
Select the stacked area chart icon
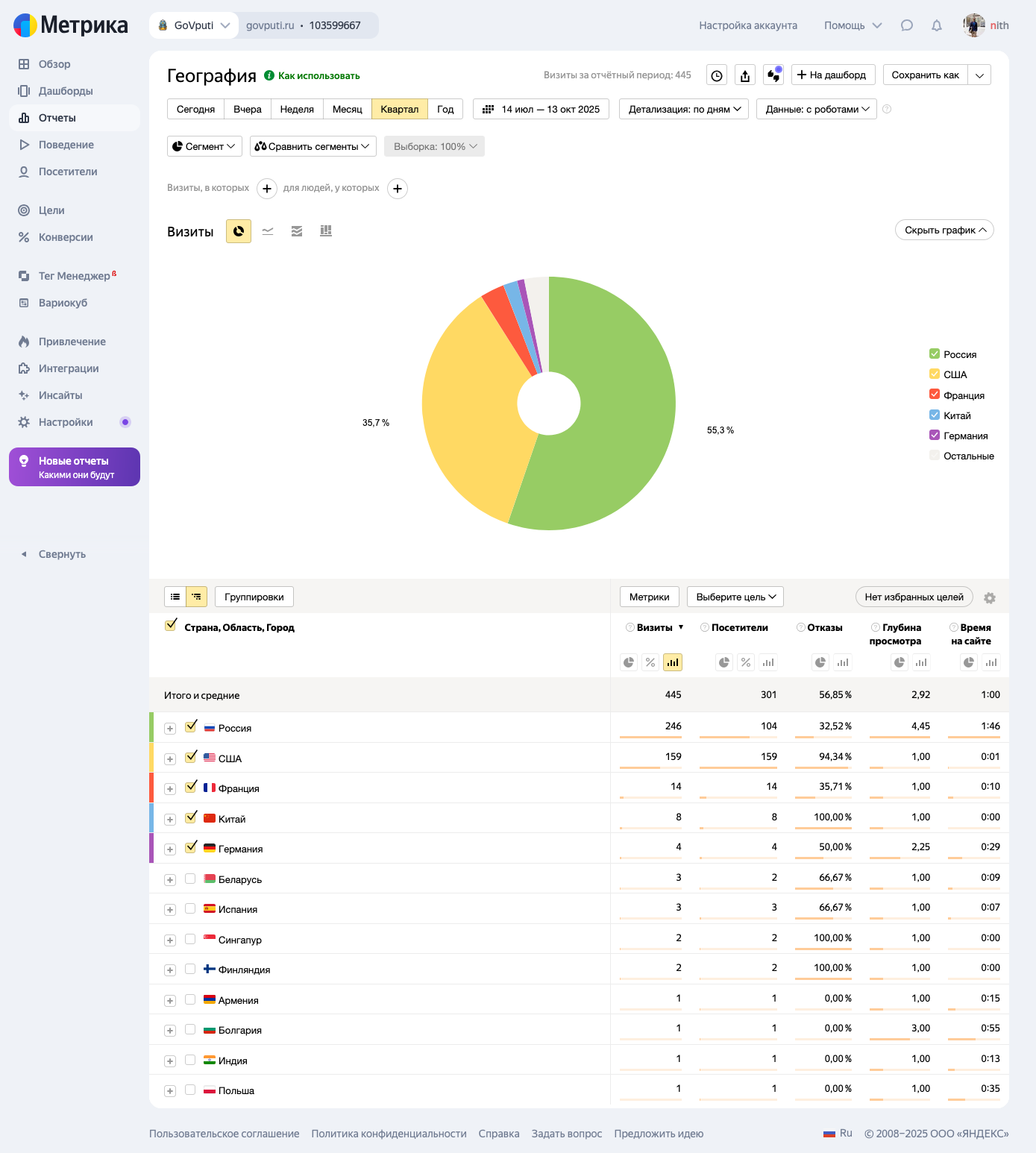click(297, 231)
